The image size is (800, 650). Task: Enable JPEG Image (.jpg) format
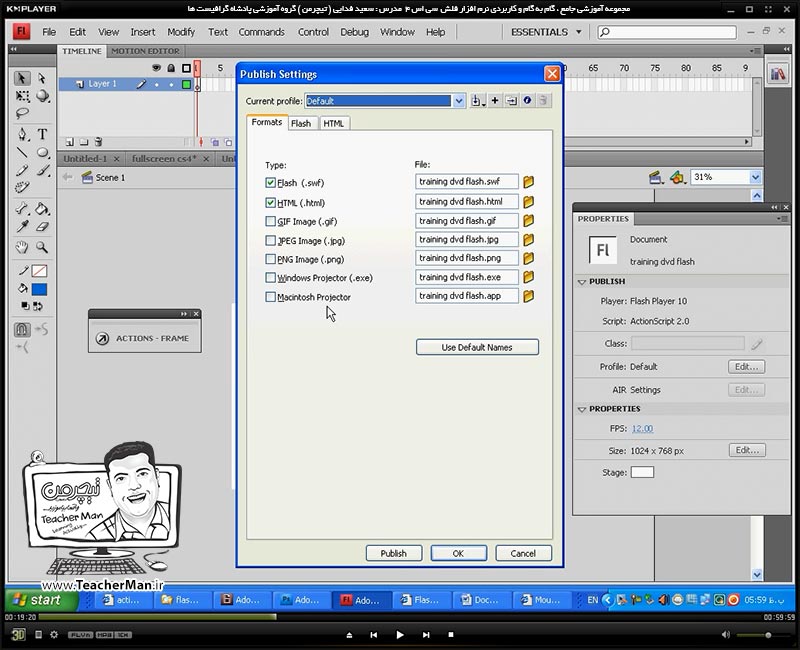click(x=270, y=240)
